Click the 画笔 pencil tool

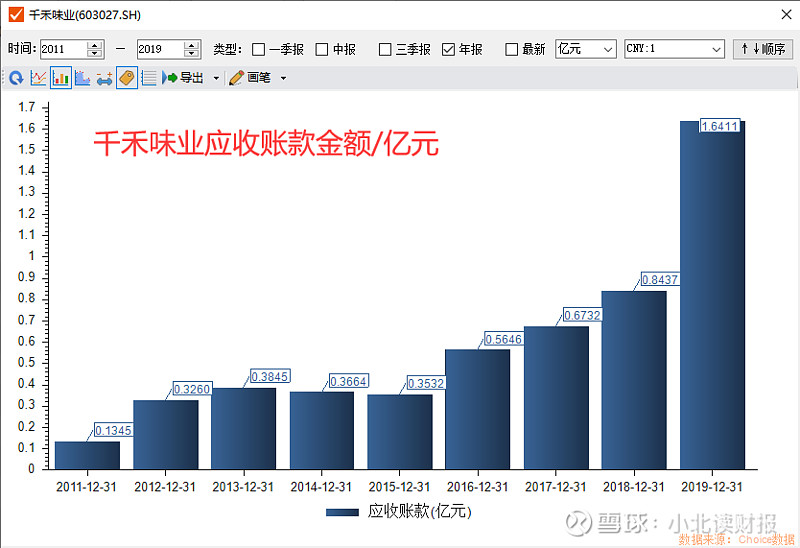point(249,78)
